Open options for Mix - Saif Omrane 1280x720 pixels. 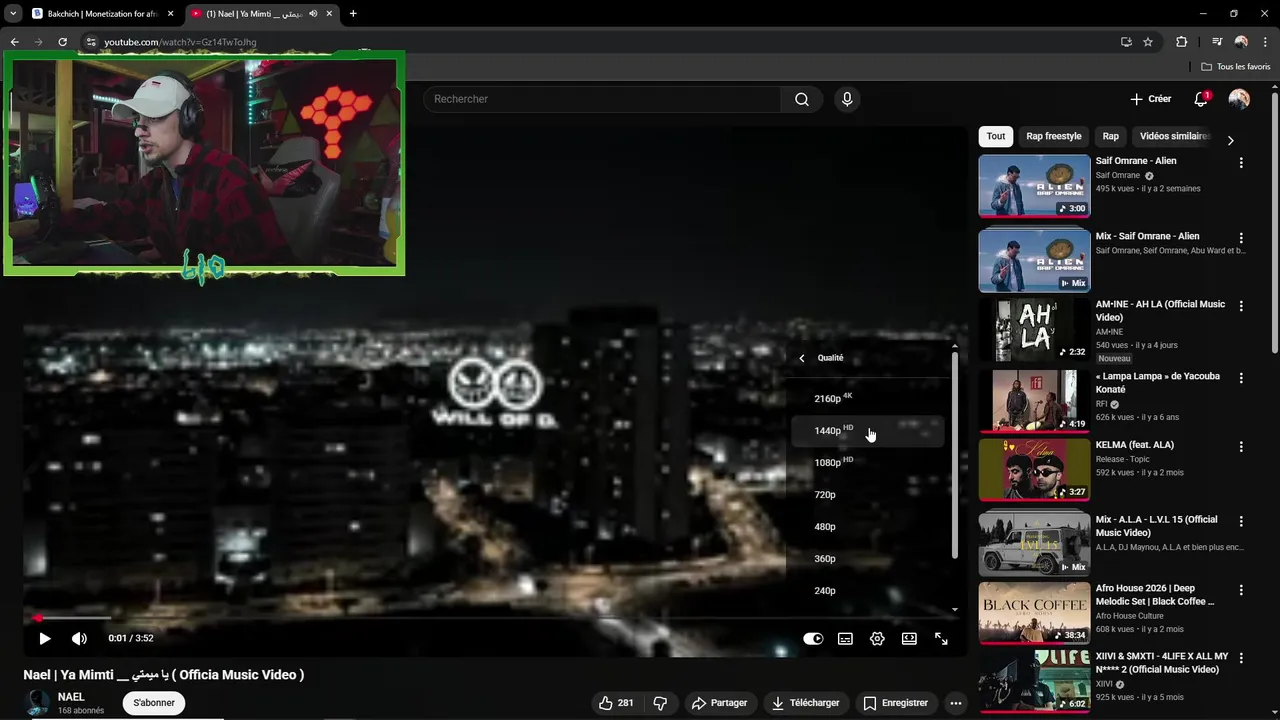click(x=1241, y=238)
